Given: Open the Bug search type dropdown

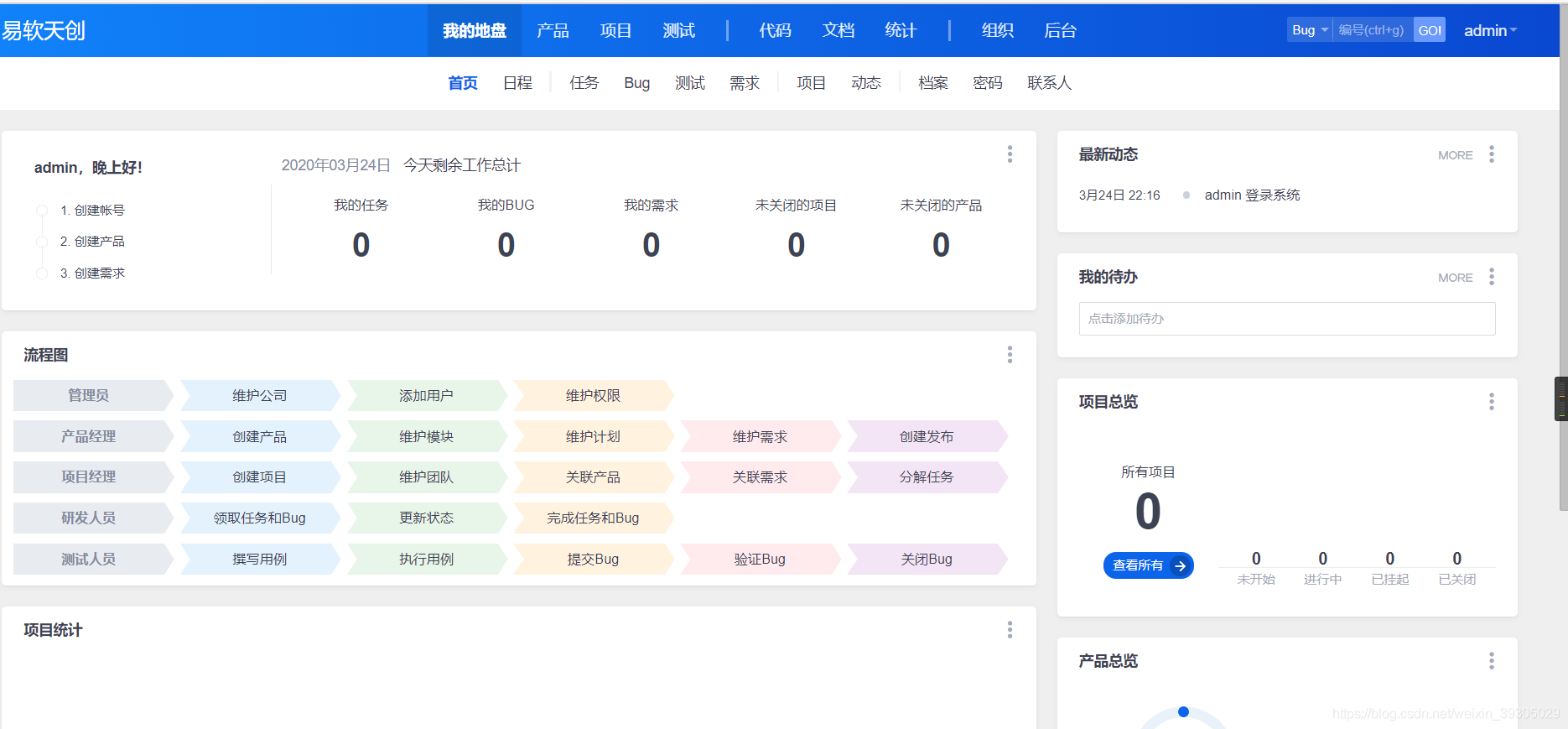Looking at the screenshot, I should (x=1310, y=30).
